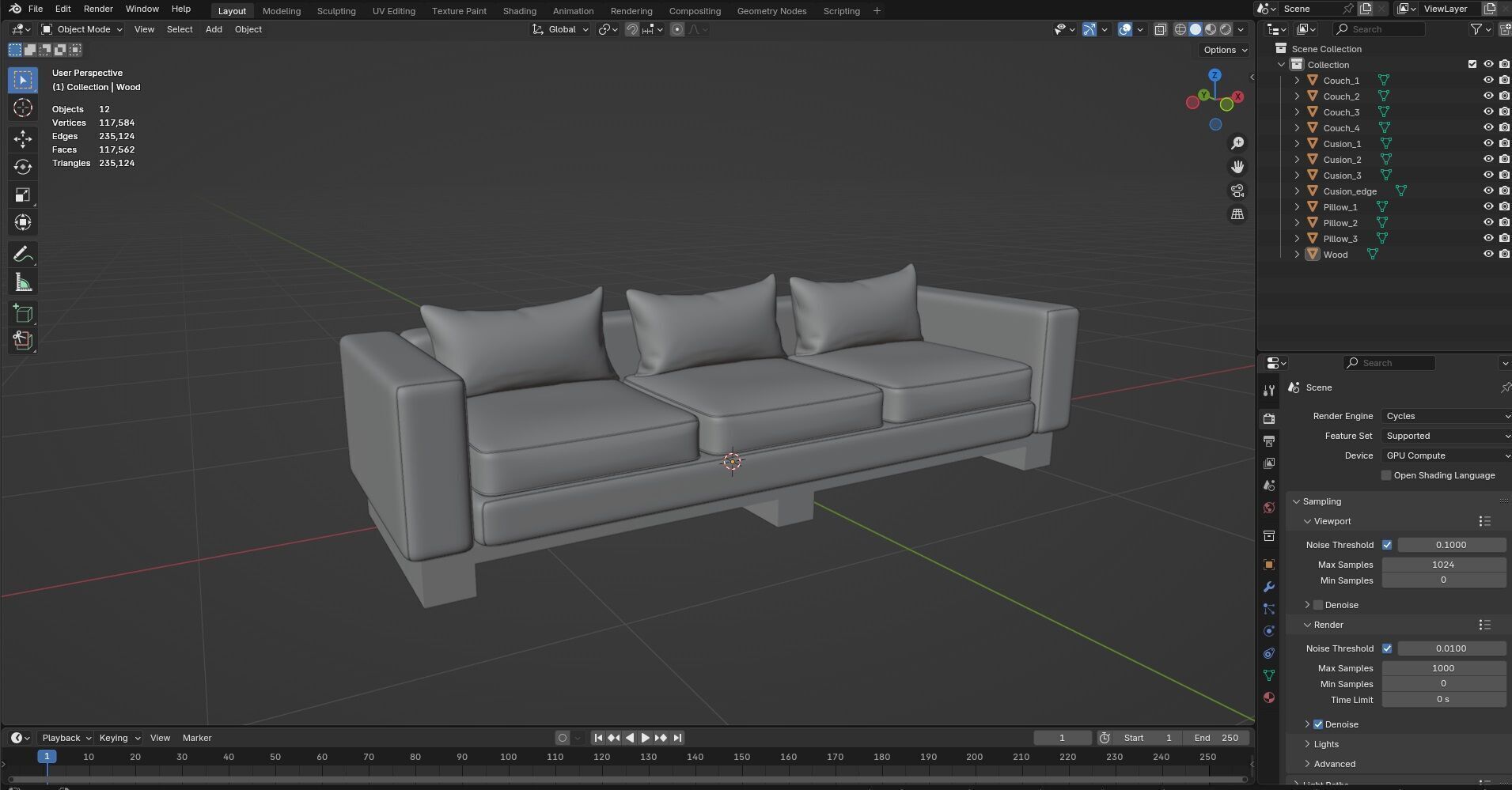
Task: Hide the Wood object in viewport
Action: point(1487,254)
